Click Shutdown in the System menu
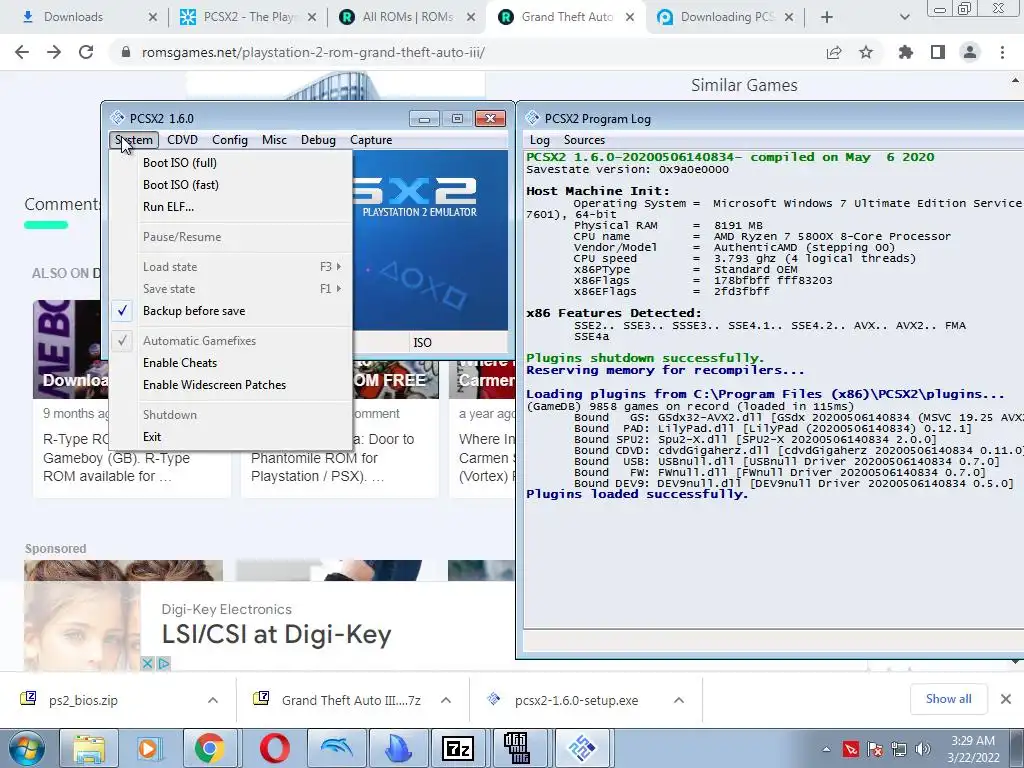1024x768 pixels. click(231, 415)
